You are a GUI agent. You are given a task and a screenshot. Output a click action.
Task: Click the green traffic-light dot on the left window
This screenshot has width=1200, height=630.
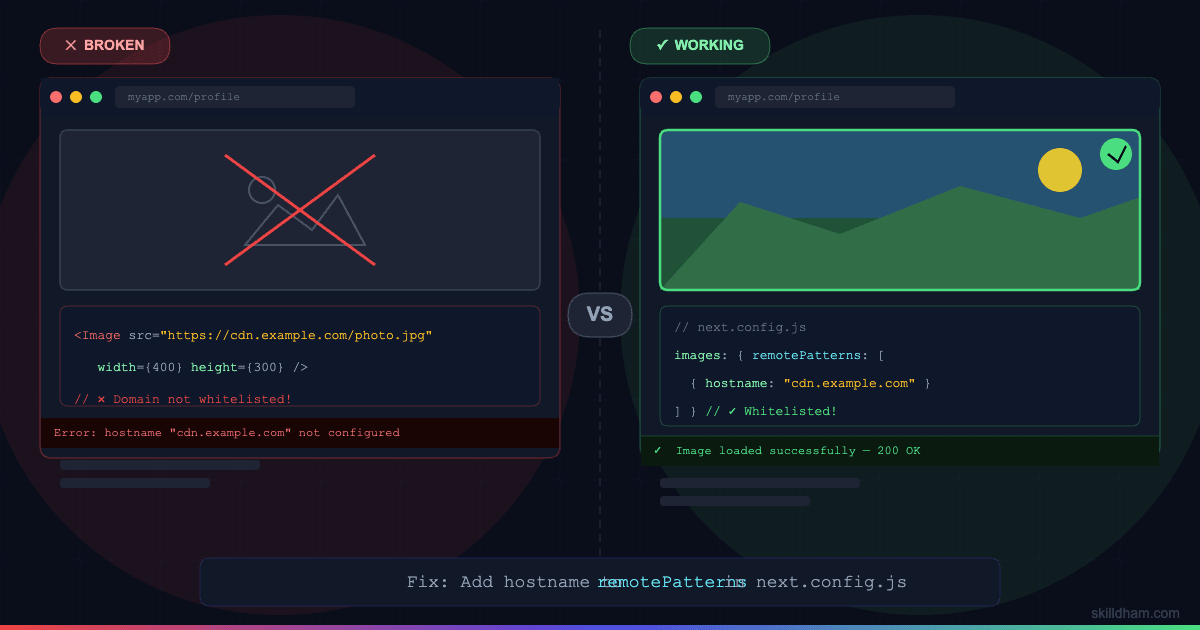pos(96,96)
